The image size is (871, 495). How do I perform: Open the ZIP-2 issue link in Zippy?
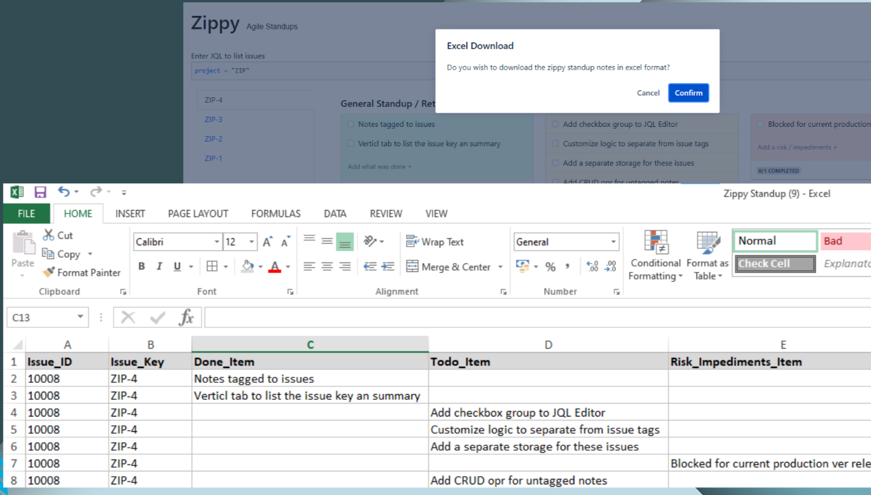[213, 139]
